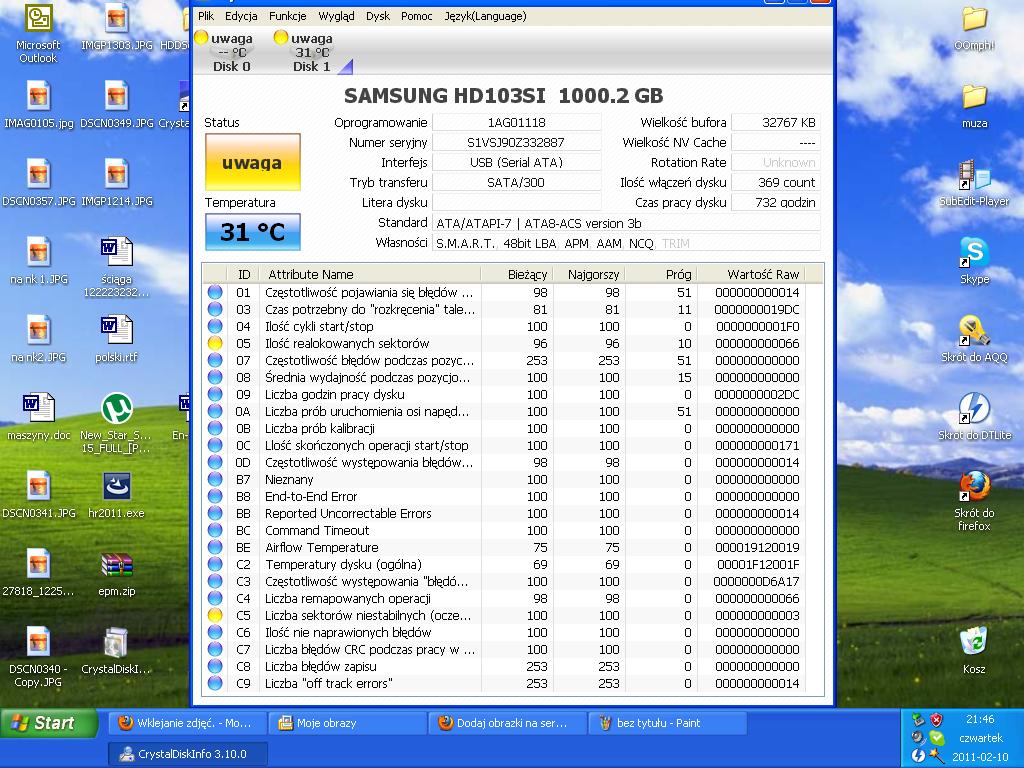Click the 369 count power-on field
Image resolution: width=1024 pixels, height=768 pixels.
[x=775, y=182]
